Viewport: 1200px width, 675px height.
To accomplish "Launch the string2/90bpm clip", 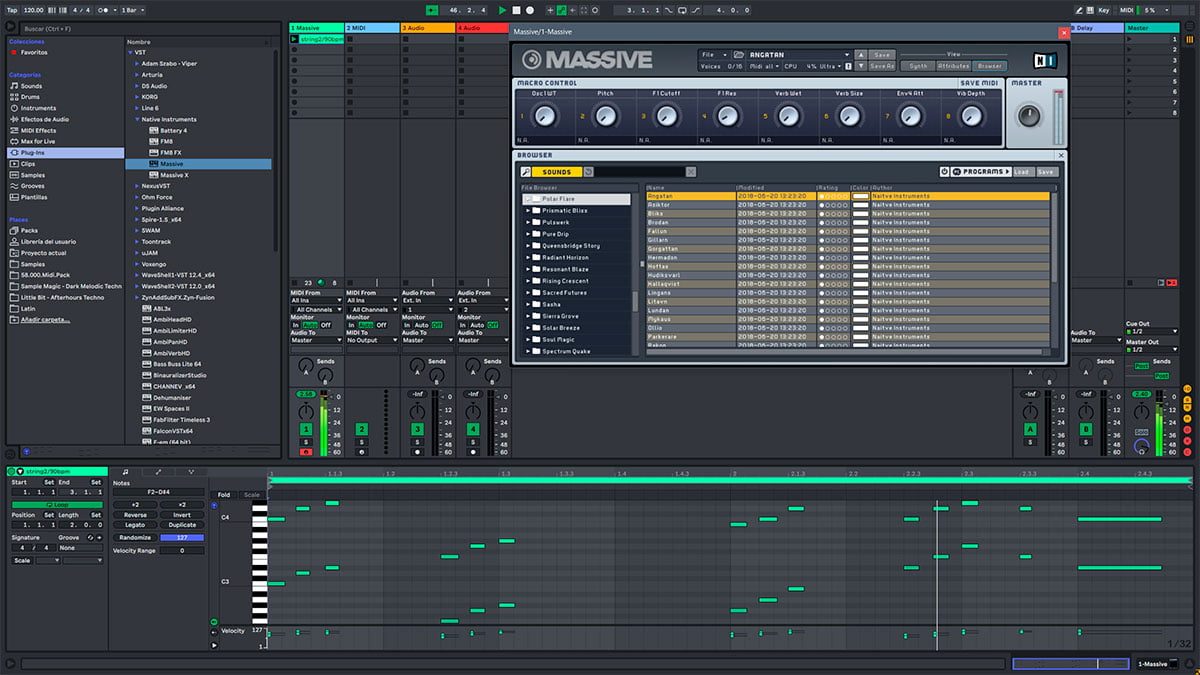I will tap(294, 39).
